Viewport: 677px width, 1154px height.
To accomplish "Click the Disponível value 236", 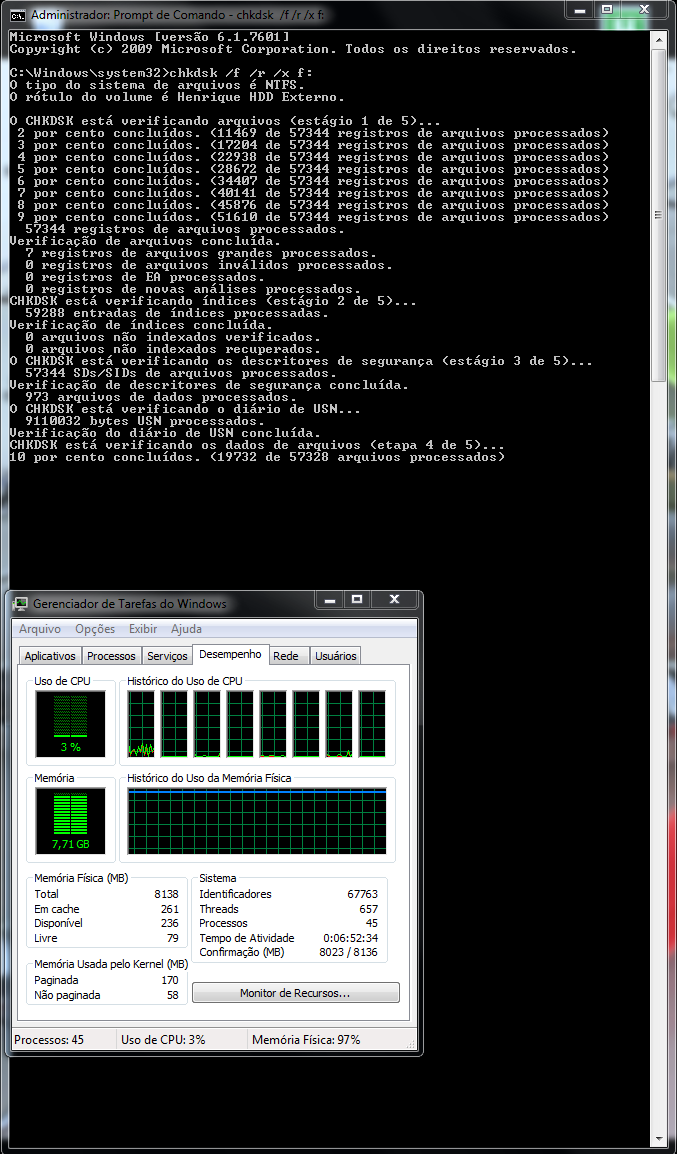I will (170, 923).
